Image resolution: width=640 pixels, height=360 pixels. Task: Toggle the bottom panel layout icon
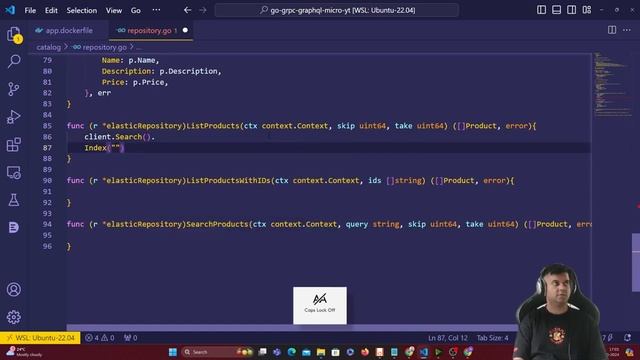(x=556, y=10)
